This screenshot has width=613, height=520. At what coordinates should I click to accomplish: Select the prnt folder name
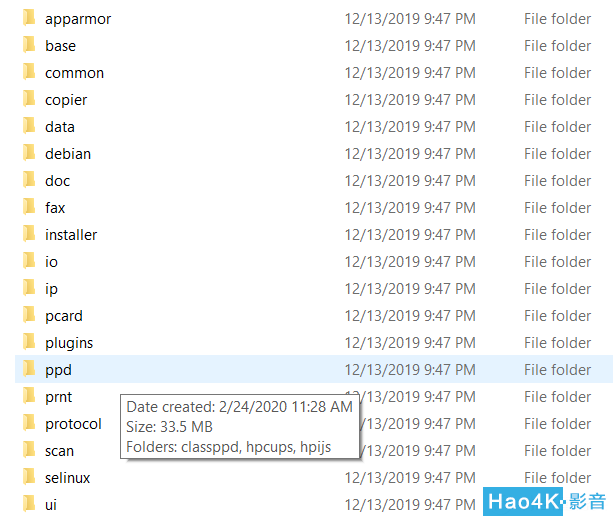(58, 397)
